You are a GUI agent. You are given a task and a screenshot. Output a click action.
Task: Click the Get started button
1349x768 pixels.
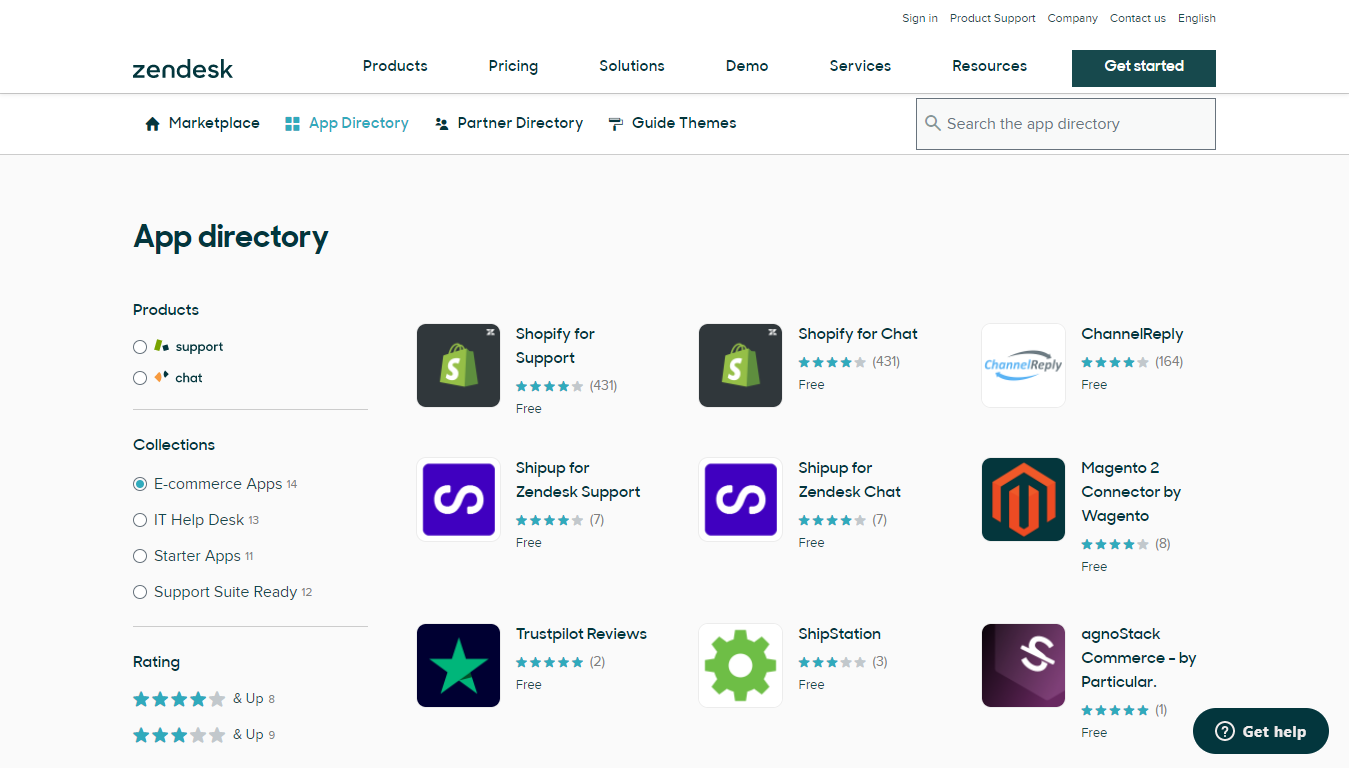click(x=1144, y=68)
